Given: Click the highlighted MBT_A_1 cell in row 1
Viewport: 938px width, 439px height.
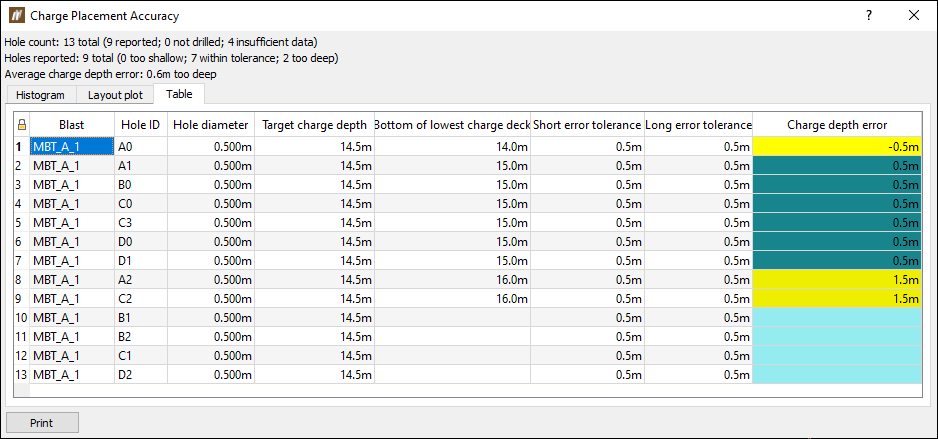Looking at the screenshot, I should pyautogui.click(x=72, y=147).
